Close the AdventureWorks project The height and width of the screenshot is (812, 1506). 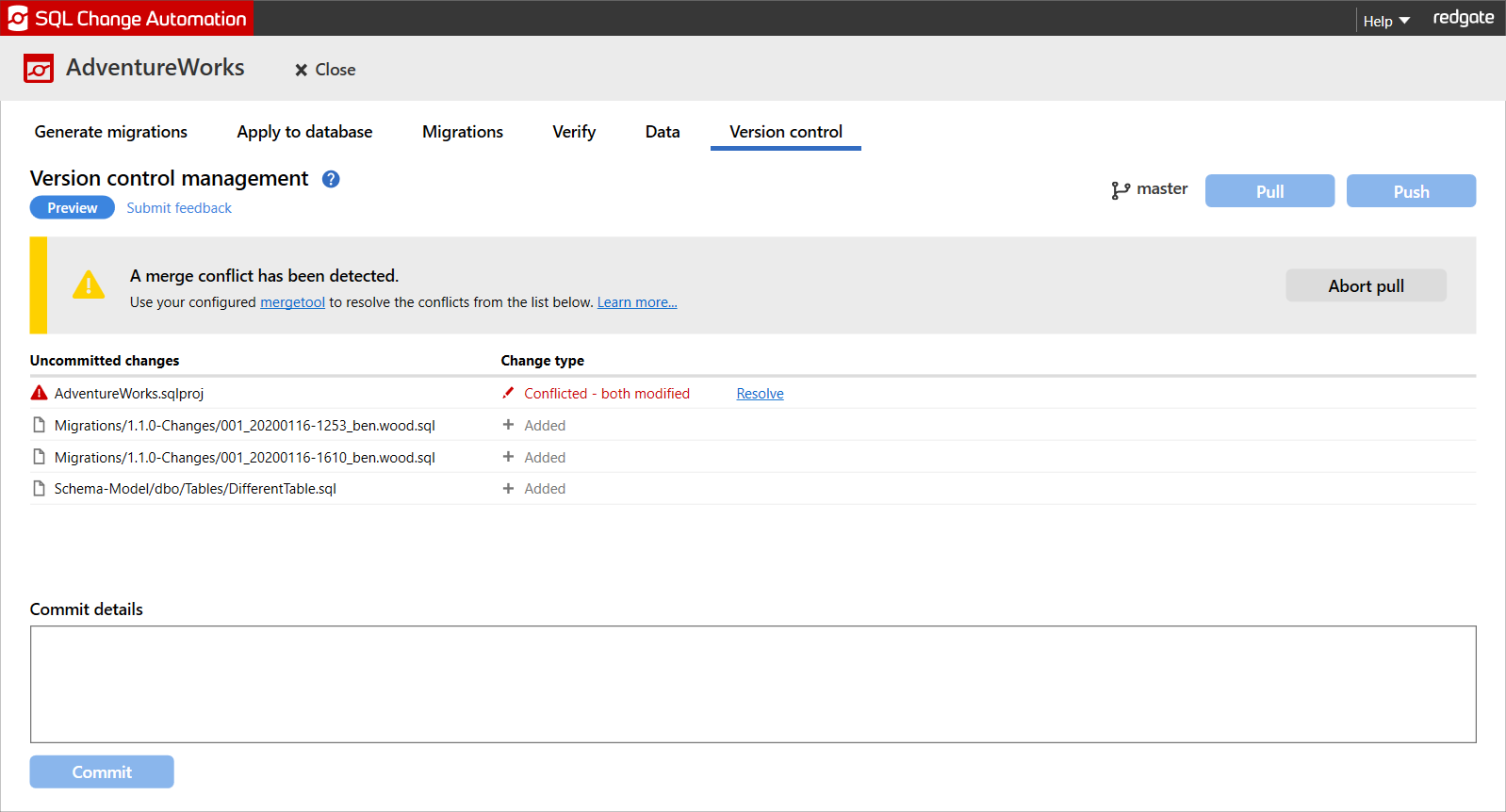[x=325, y=70]
